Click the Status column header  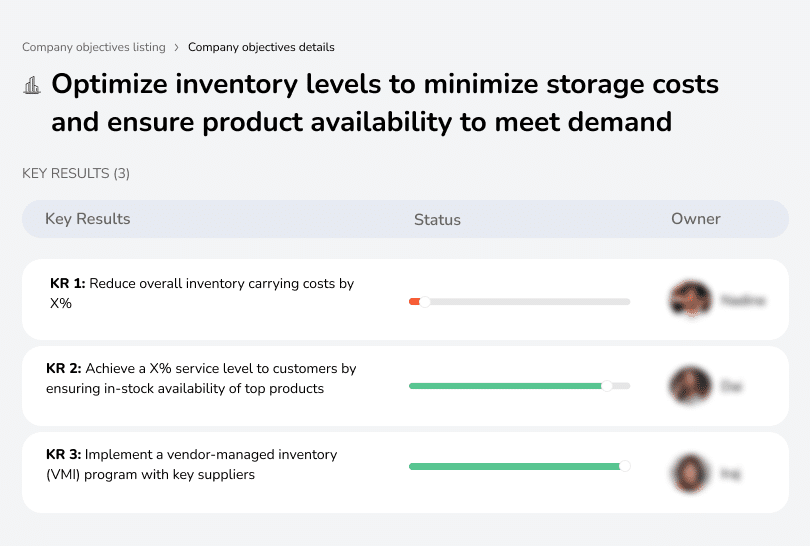[437, 220]
